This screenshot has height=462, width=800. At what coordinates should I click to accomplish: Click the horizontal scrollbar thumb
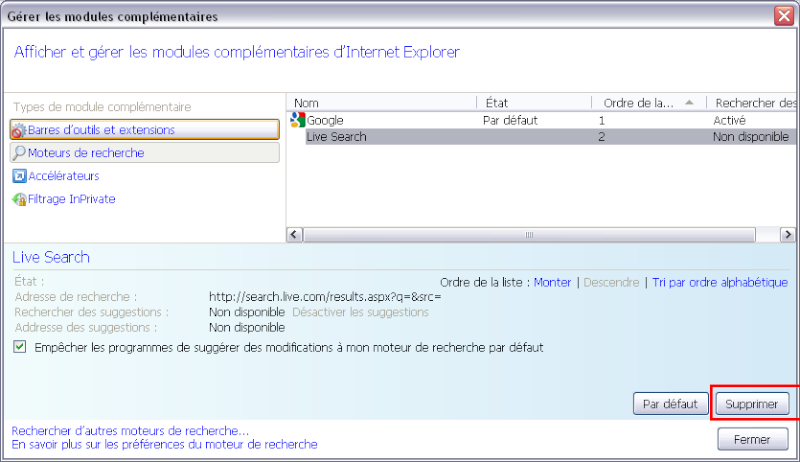coord(529,235)
